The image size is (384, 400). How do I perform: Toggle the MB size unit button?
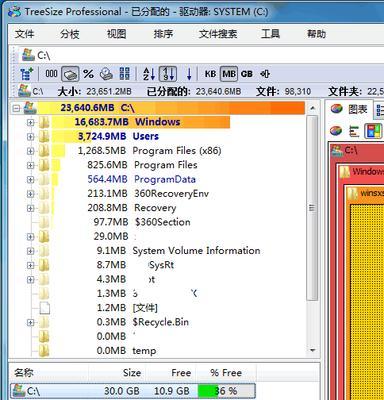tap(229, 74)
